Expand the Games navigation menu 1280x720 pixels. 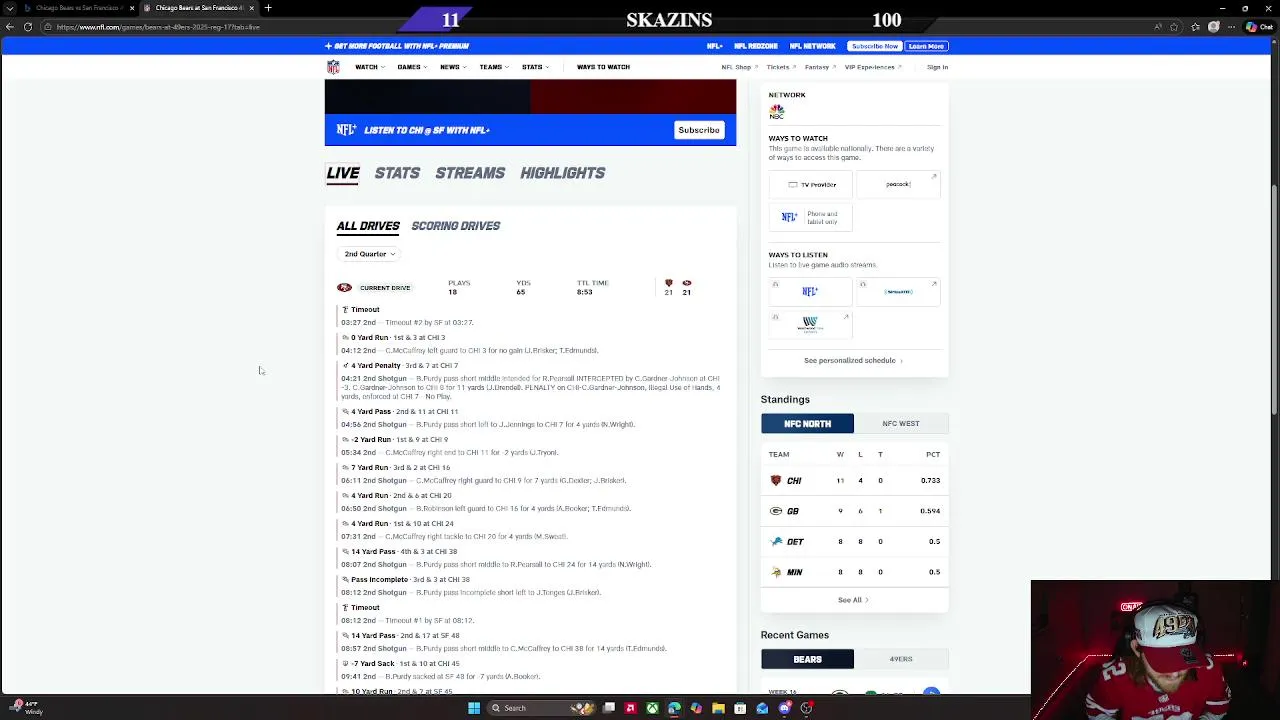(x=412, y=67)
